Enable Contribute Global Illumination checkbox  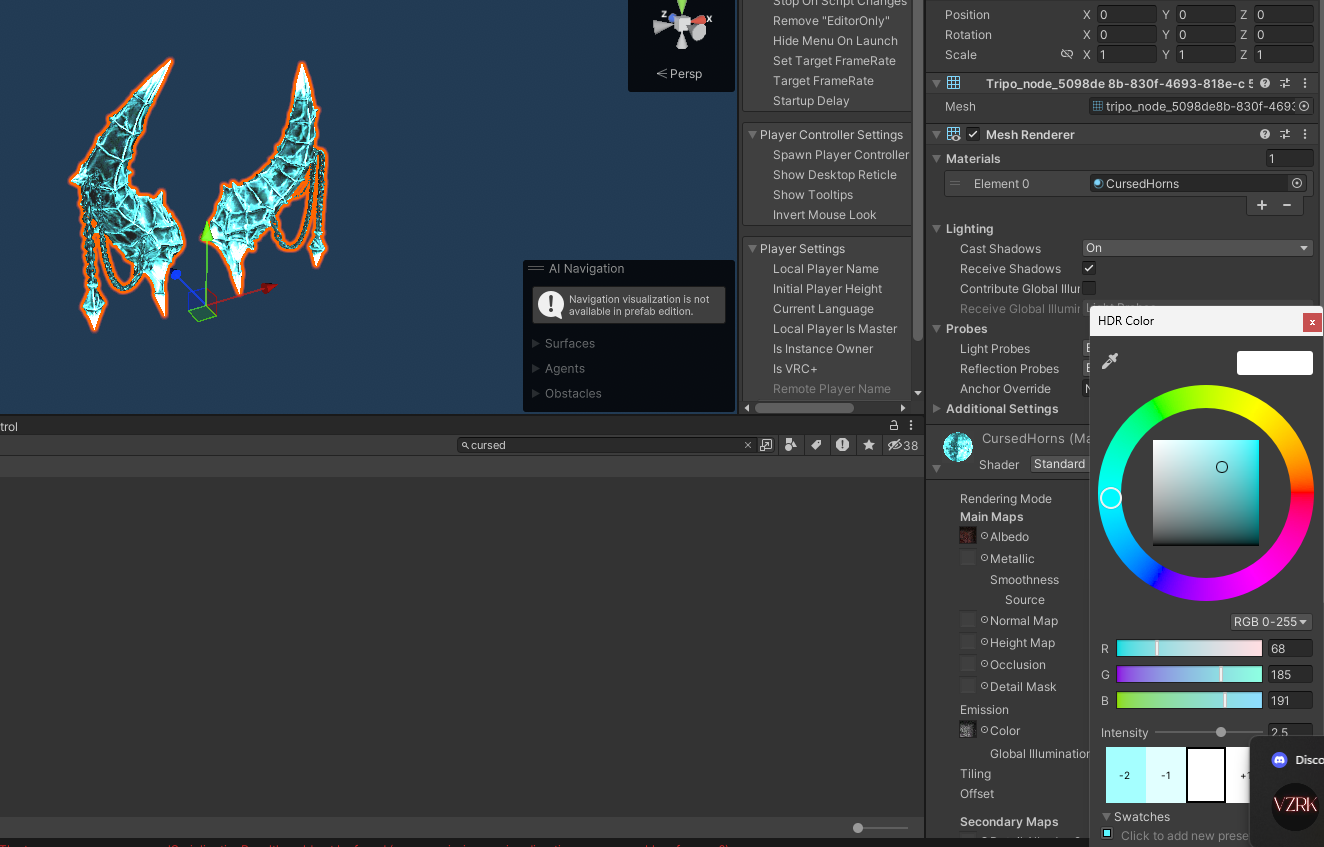(x=1089, y=288)
